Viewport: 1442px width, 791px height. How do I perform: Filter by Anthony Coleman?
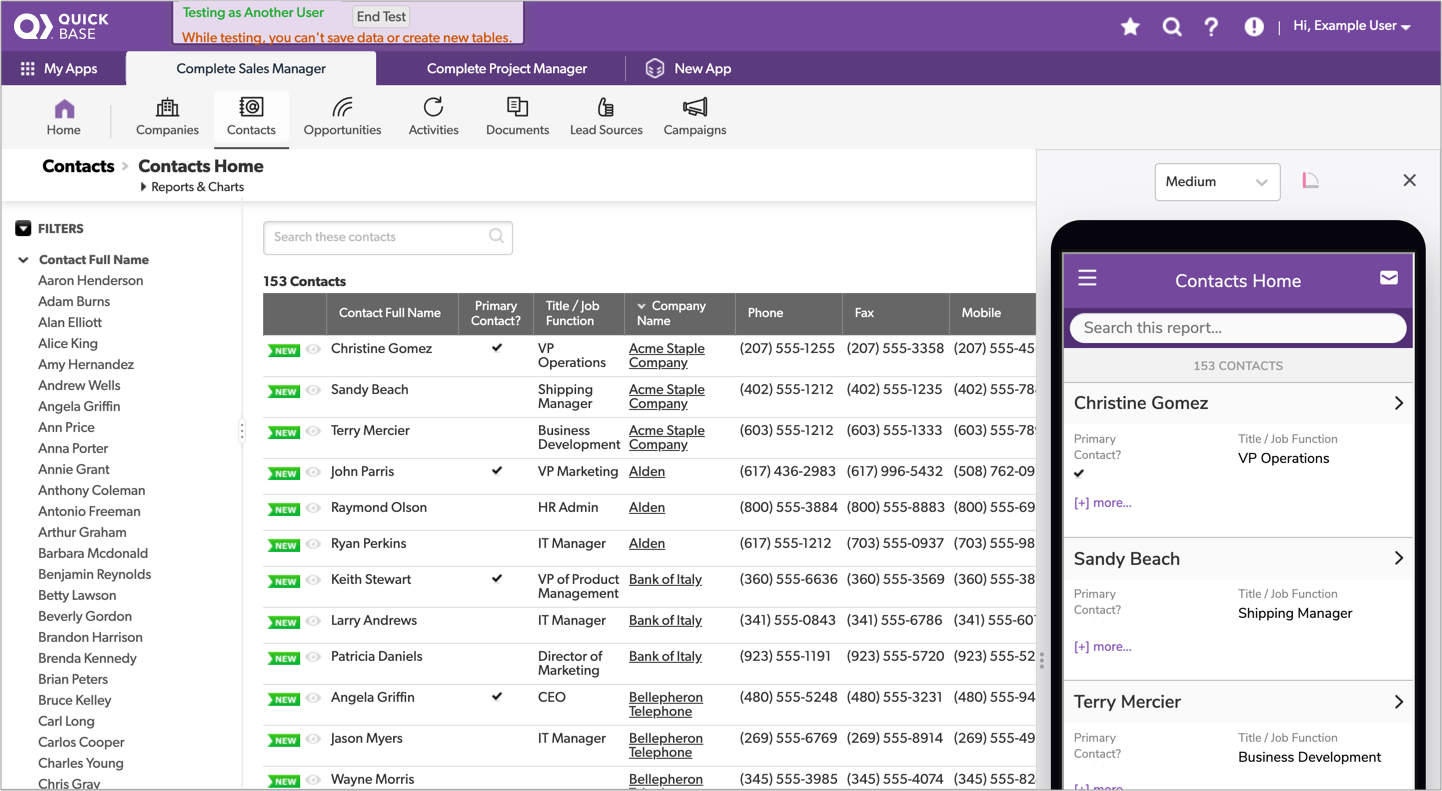92,491
